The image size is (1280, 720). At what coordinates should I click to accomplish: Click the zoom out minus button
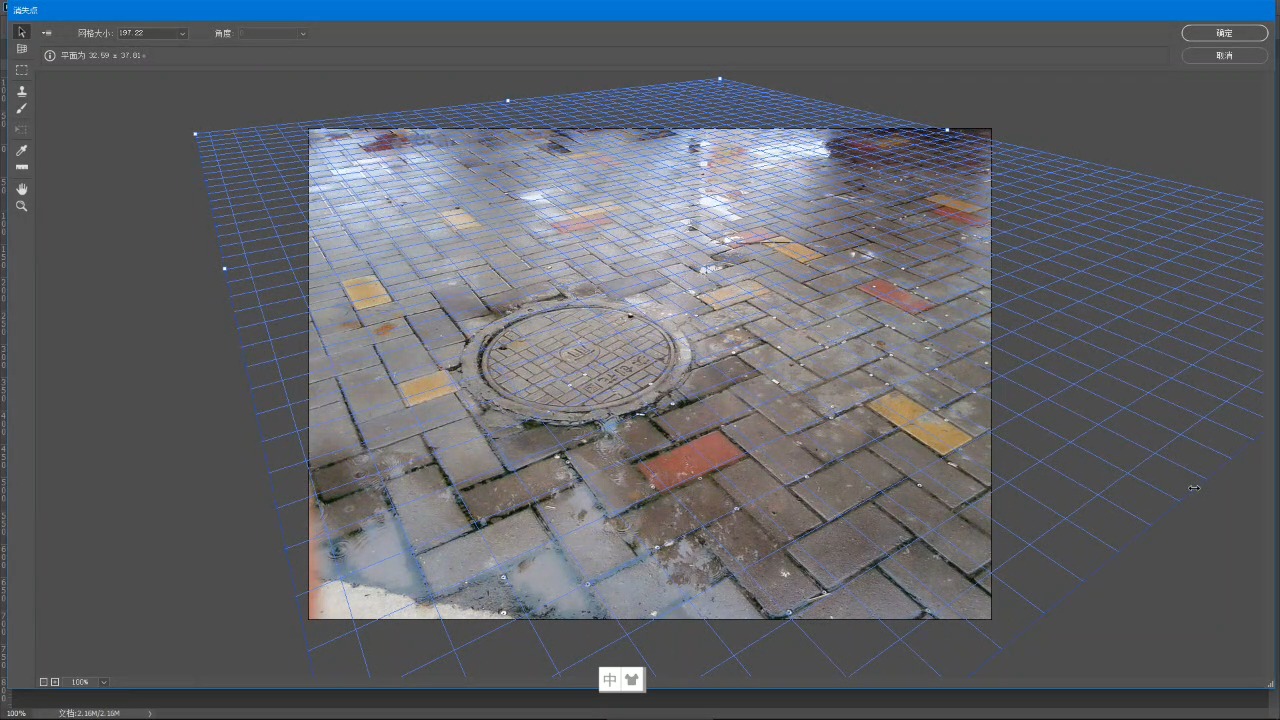coord(43,682)
